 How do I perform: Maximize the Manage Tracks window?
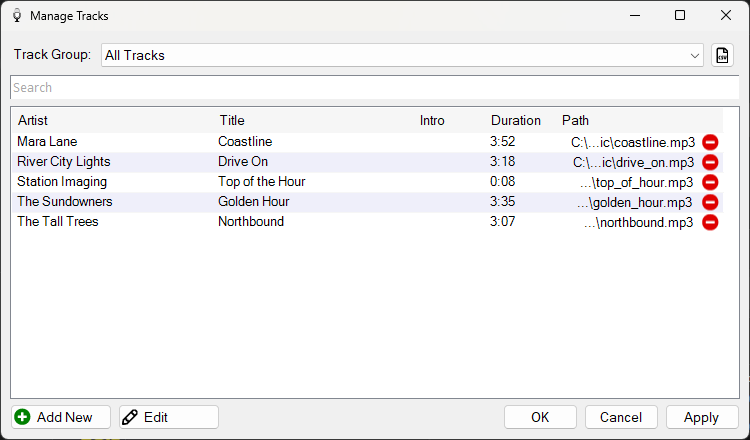click(x=680, y=16)
